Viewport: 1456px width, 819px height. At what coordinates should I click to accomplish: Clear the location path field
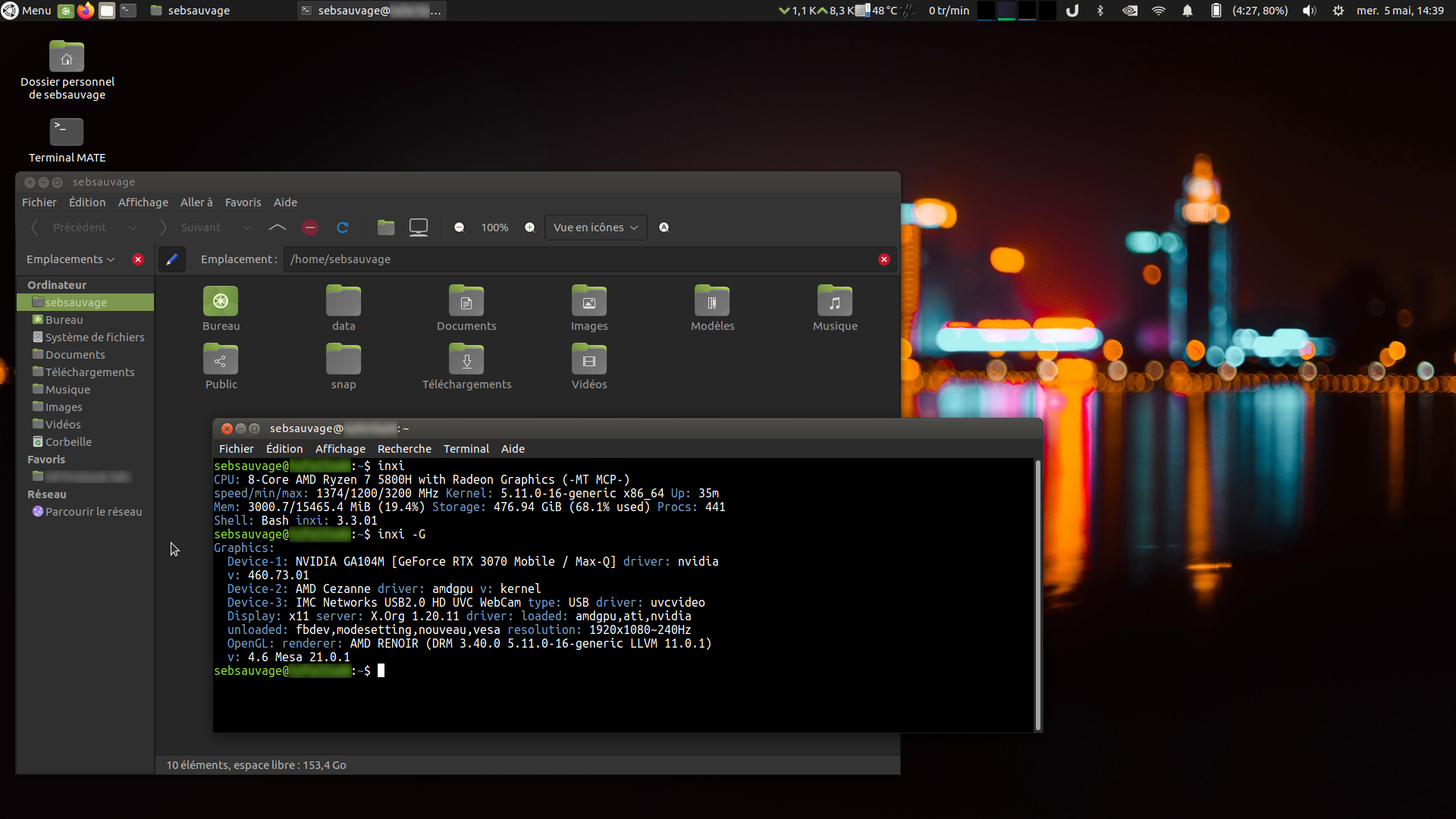[x=884, y=259]
